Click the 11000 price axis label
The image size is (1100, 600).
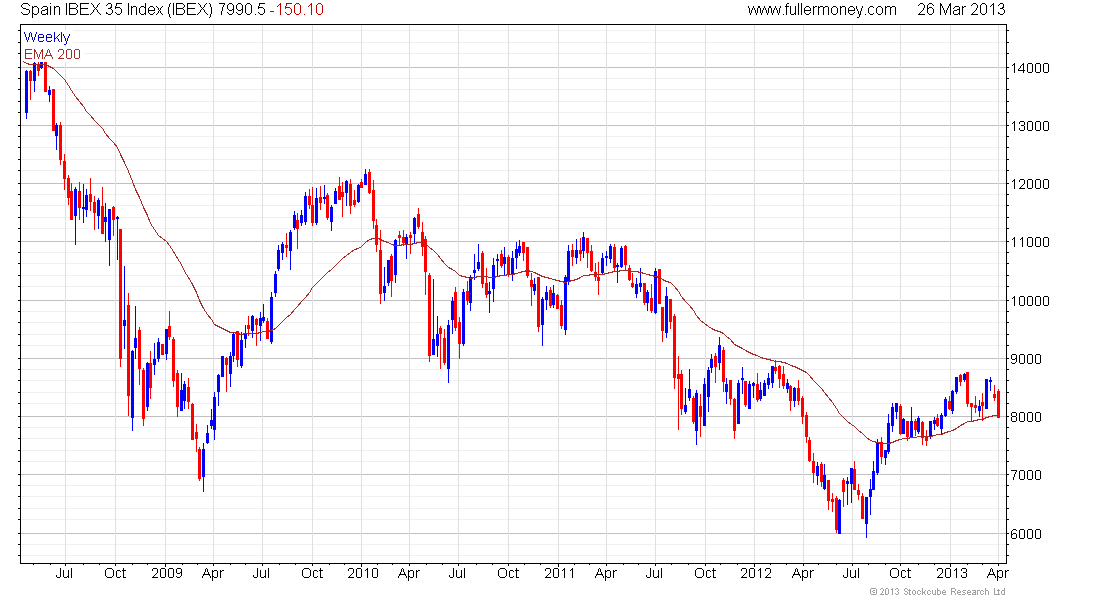(x=1030, y=242)
